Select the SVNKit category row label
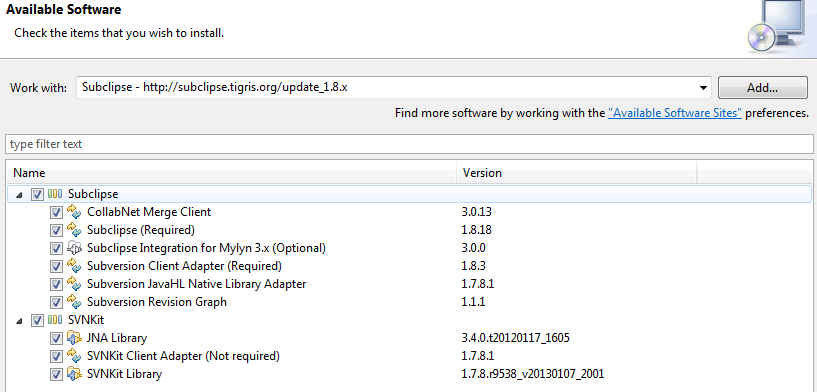The height and width of the screenshot is (392, 817). tap(86, 321)
